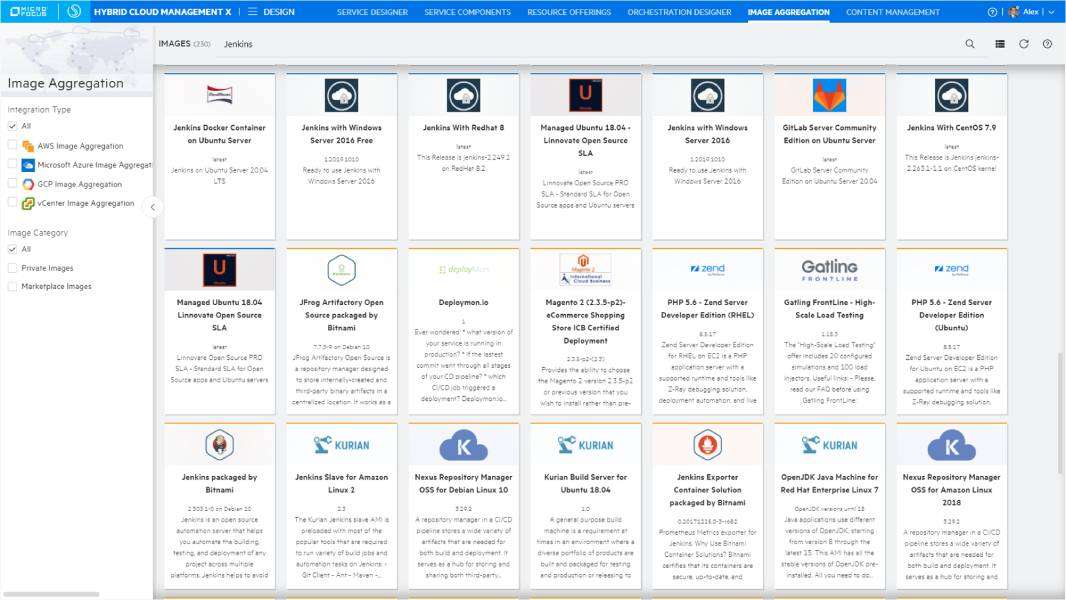Open the ORCHESTRATION DESIGNER tab
The height and width of the screenshot is (600, 1066).
pyautogui.click(x=680, y=12)
